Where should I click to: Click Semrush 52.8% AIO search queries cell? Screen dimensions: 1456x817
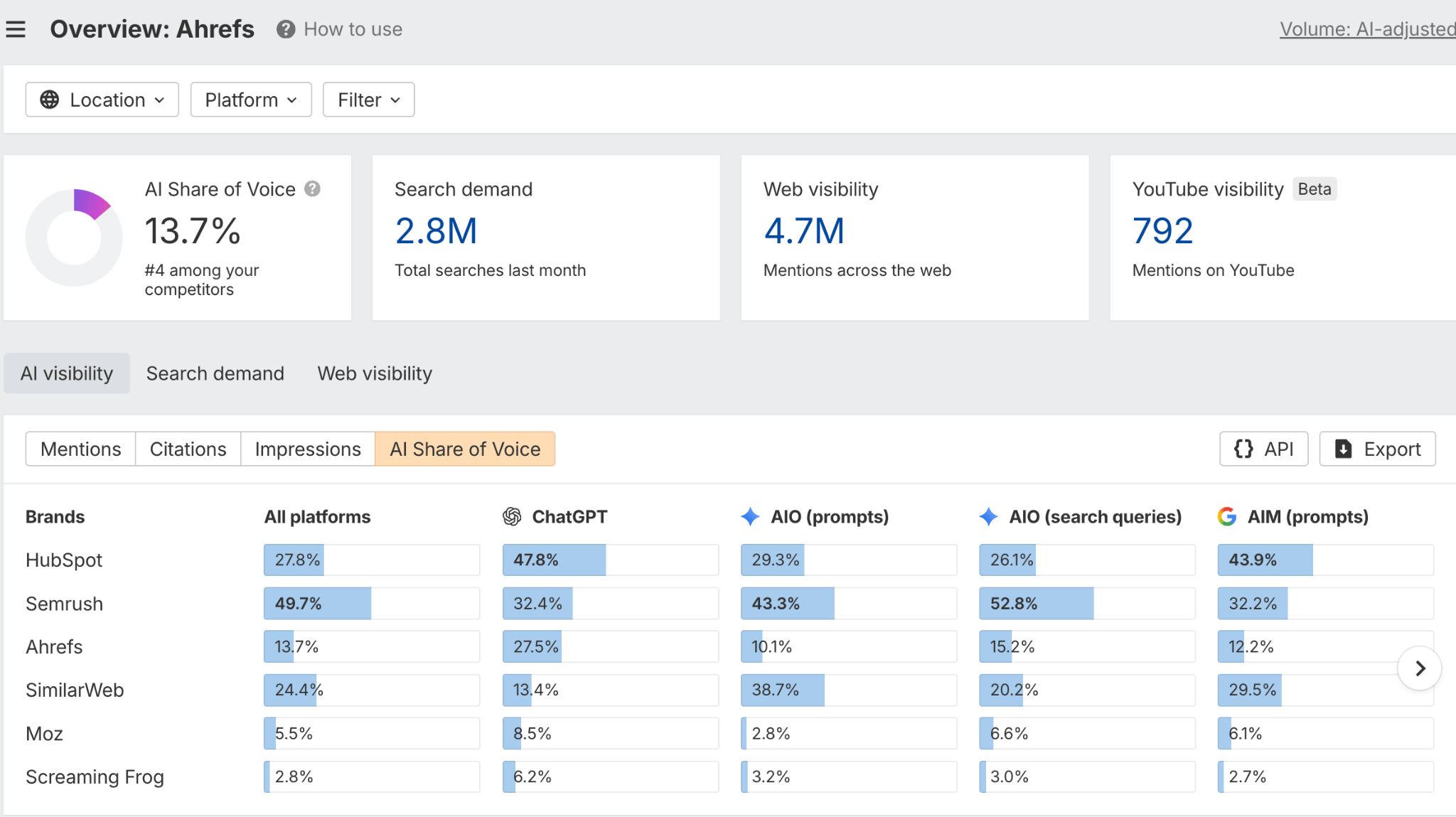click(x=1087, y=604)
